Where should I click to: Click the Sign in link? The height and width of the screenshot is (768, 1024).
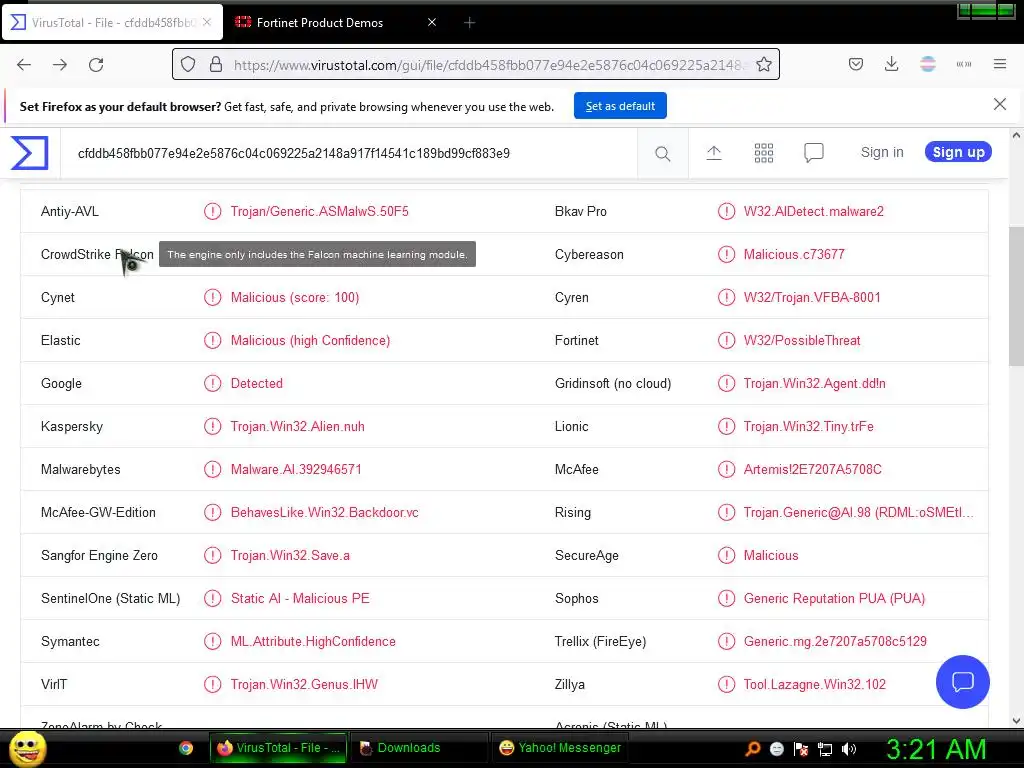pos(882,152)
